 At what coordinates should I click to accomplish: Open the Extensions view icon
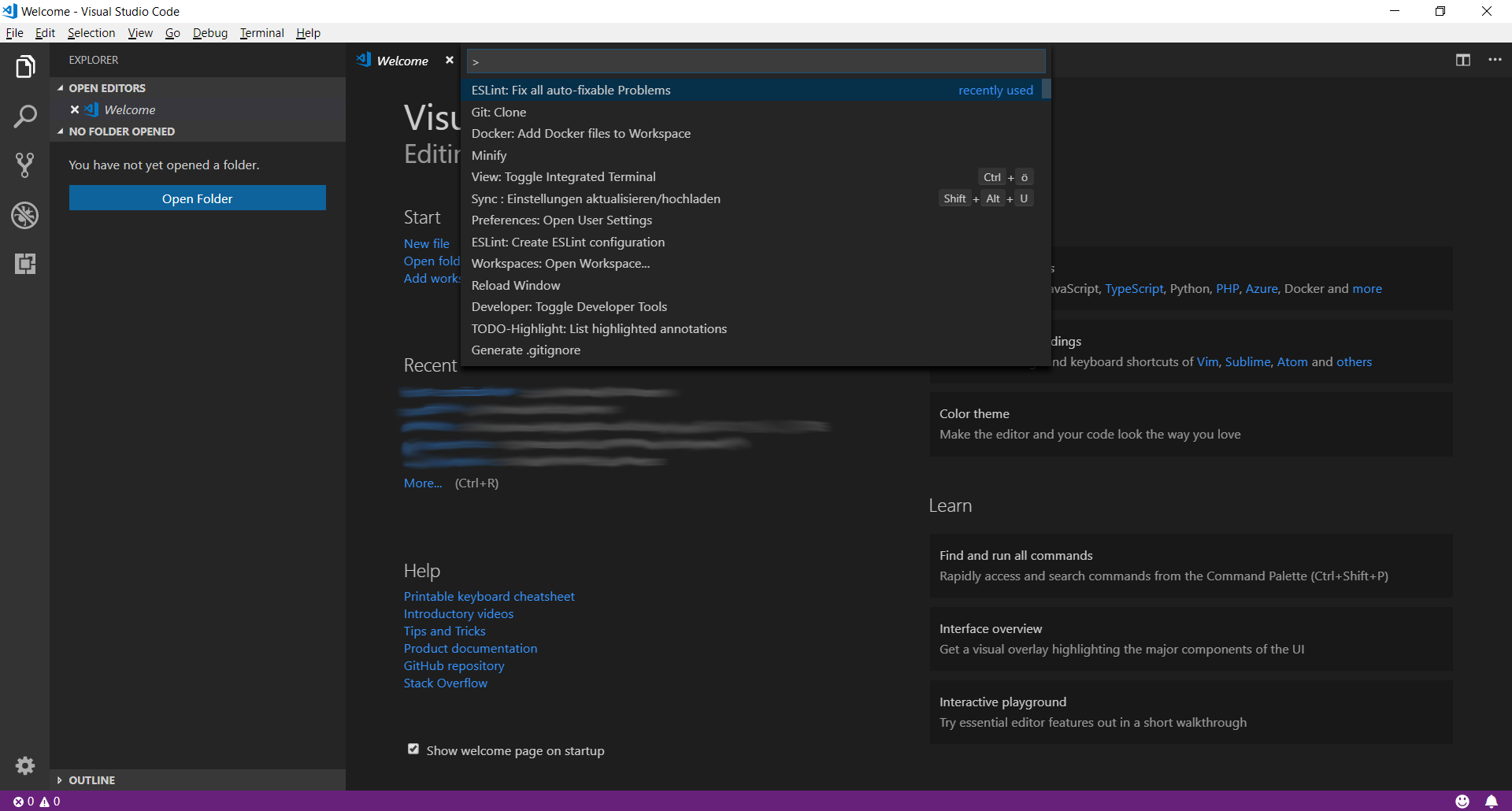click(25, 264)
